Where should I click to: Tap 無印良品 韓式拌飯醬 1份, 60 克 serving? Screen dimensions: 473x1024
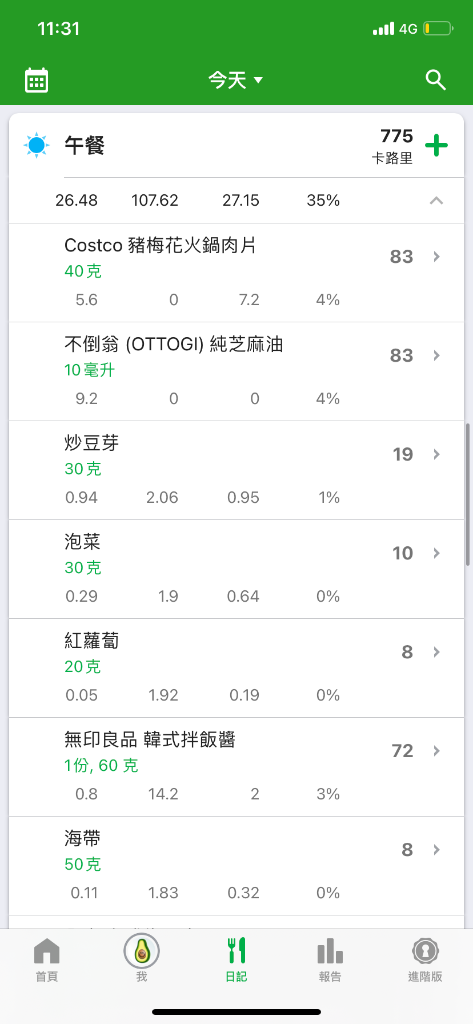[x=101, y=766]
